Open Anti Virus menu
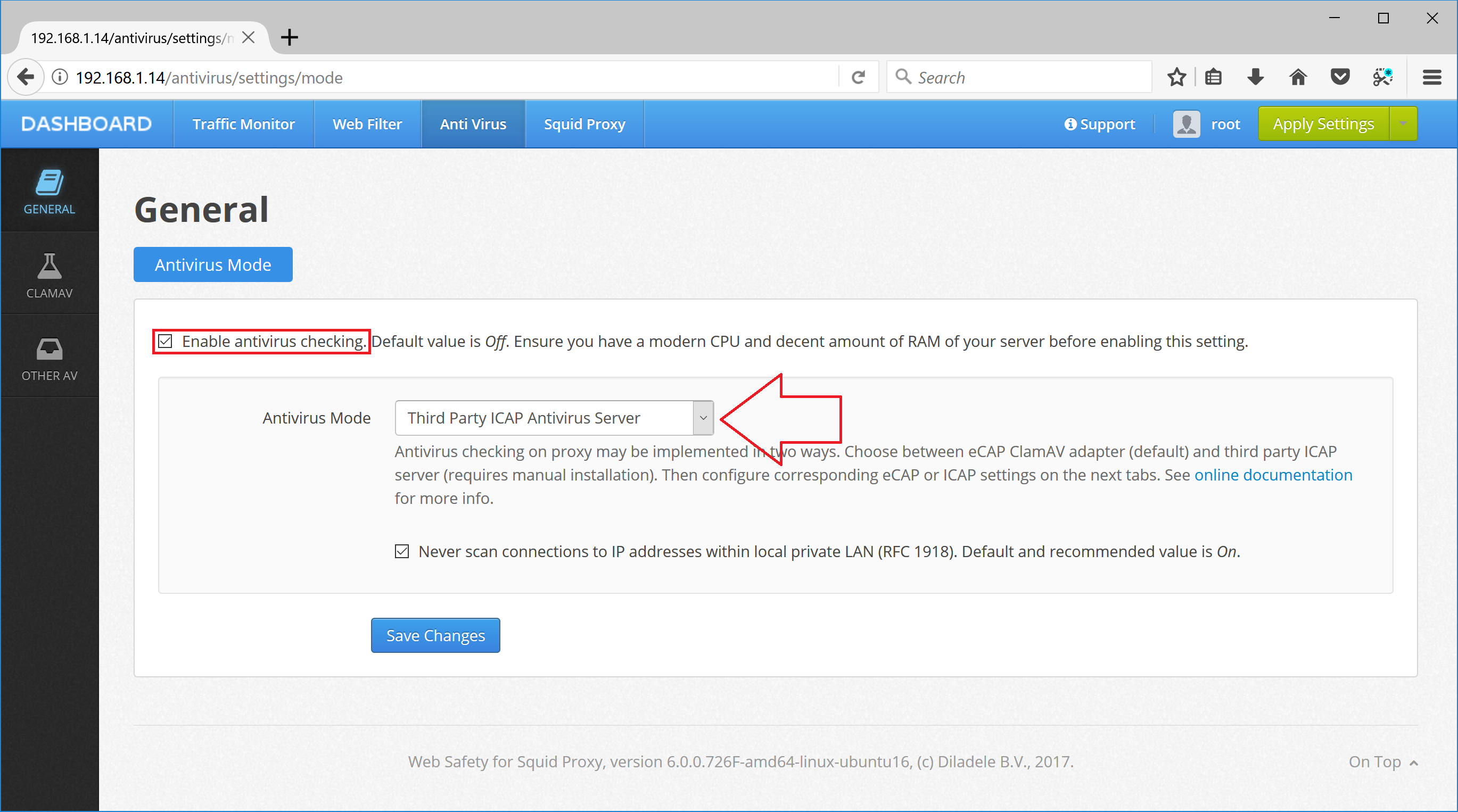Image resolution: width=1458 pixels, height=812 pixels. tap(473, 124)
